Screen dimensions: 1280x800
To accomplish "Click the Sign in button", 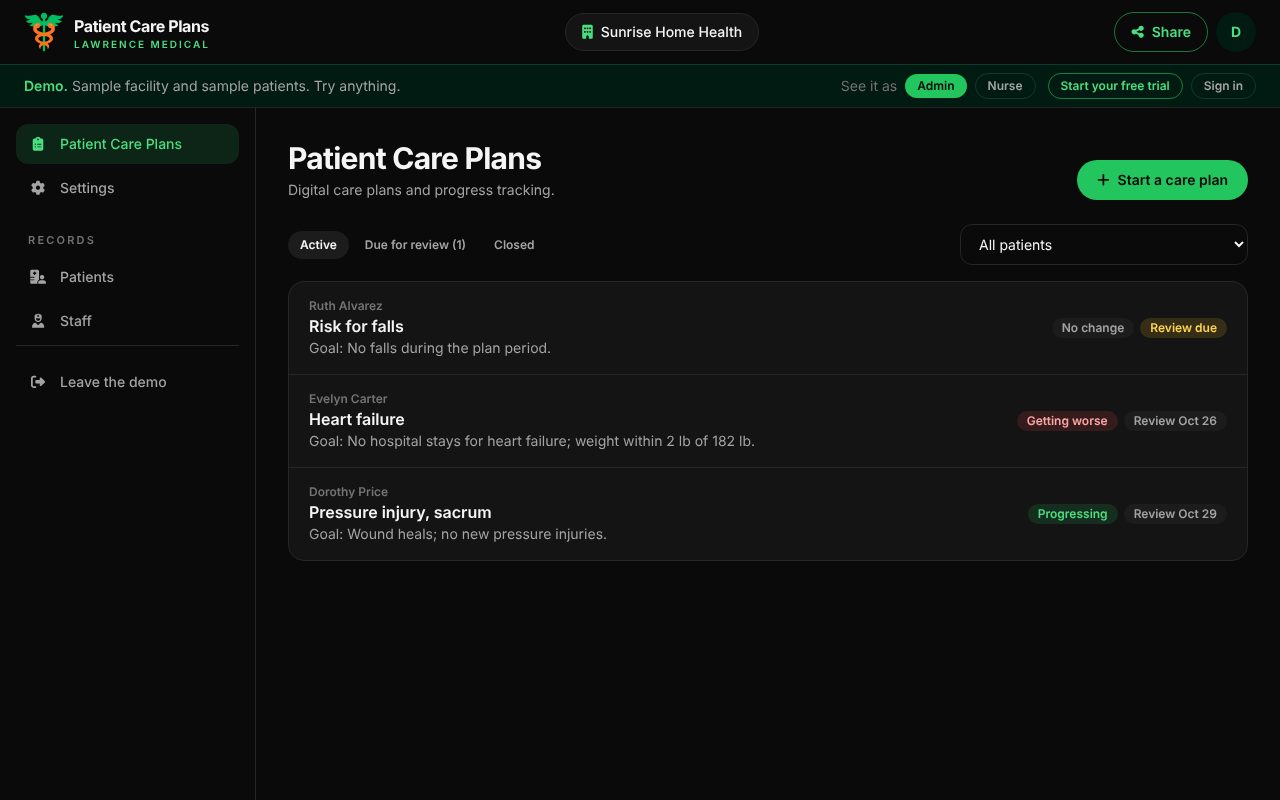I will [1223, 86].
